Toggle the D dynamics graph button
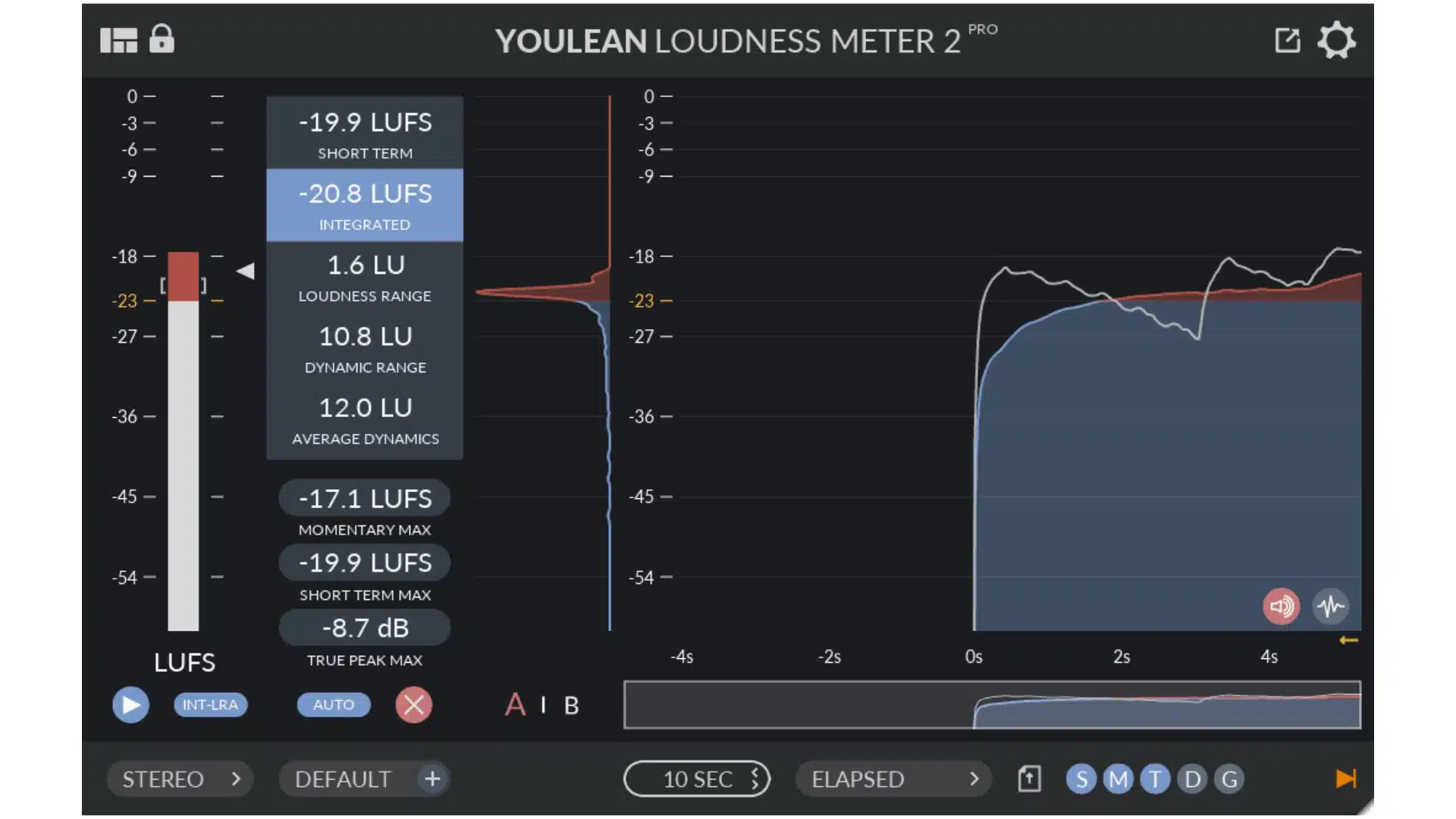1456x819 pixels. tap(1192, 779)
